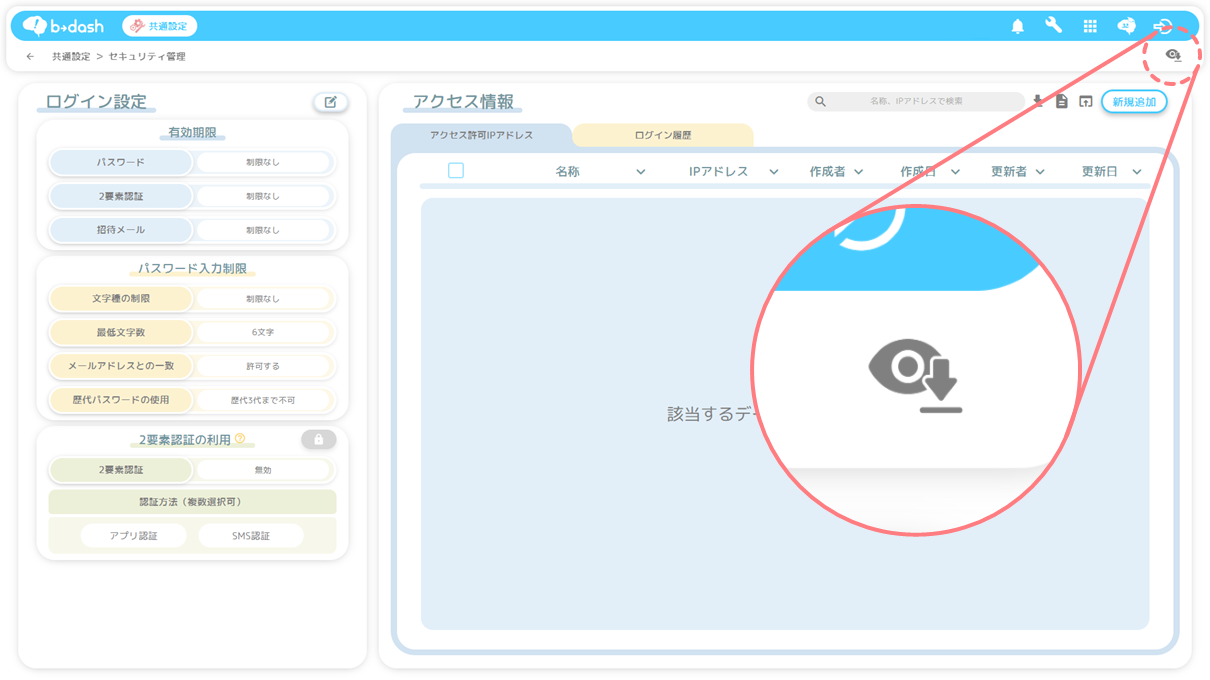1210x680 pixels.
Task: Open the wrench settings tool
Action: (x=1054, y=26)
